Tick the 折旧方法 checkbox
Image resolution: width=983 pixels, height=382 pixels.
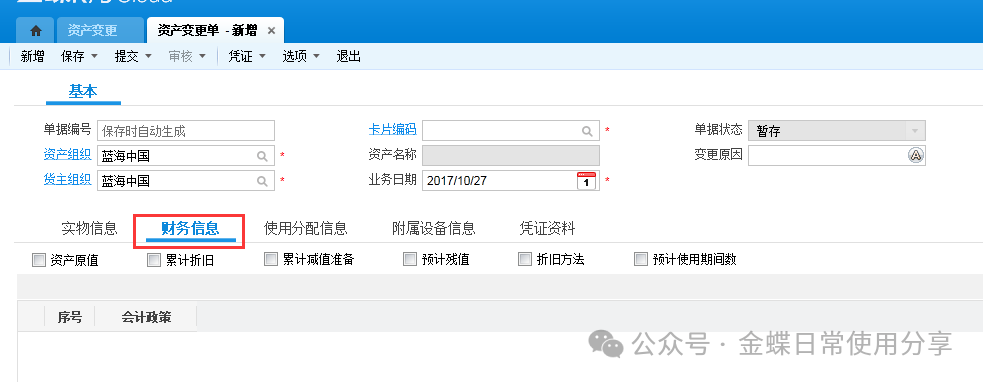click(x=525, y=259)
